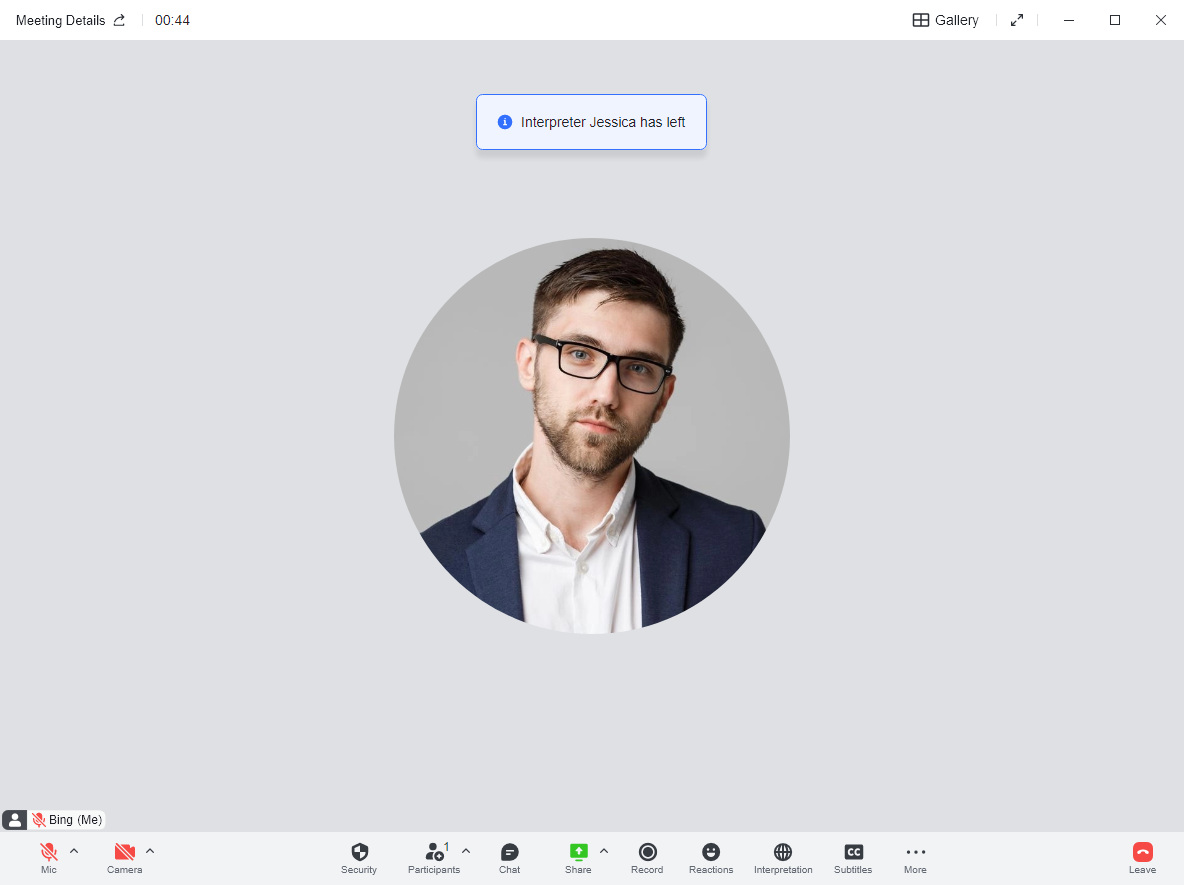Start recording with the Record icon
Screen dimensions: 1184x885
pos(647,853)
